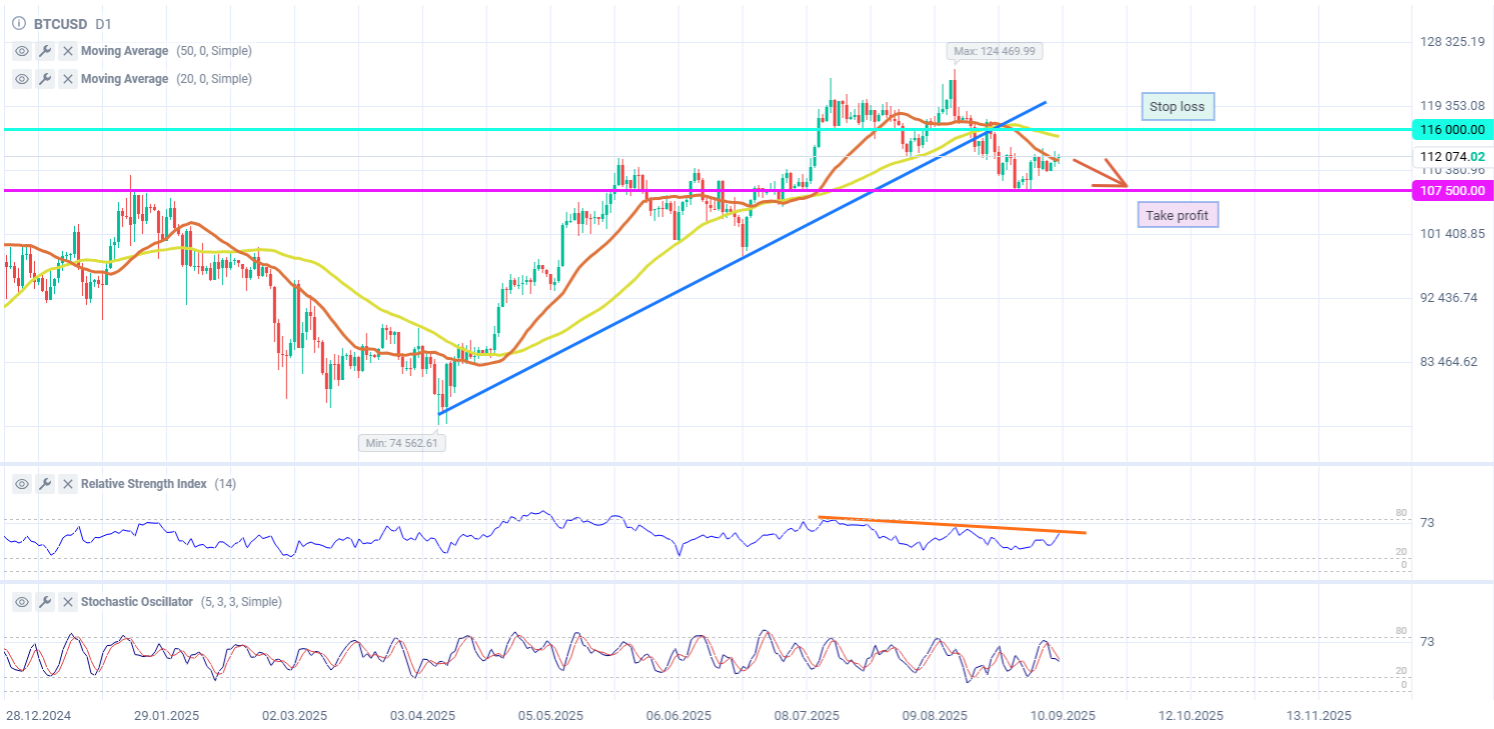Click the BTCUSD symbol name
The height and width of the screenshot is (729, 1494).
coord(60,23)
